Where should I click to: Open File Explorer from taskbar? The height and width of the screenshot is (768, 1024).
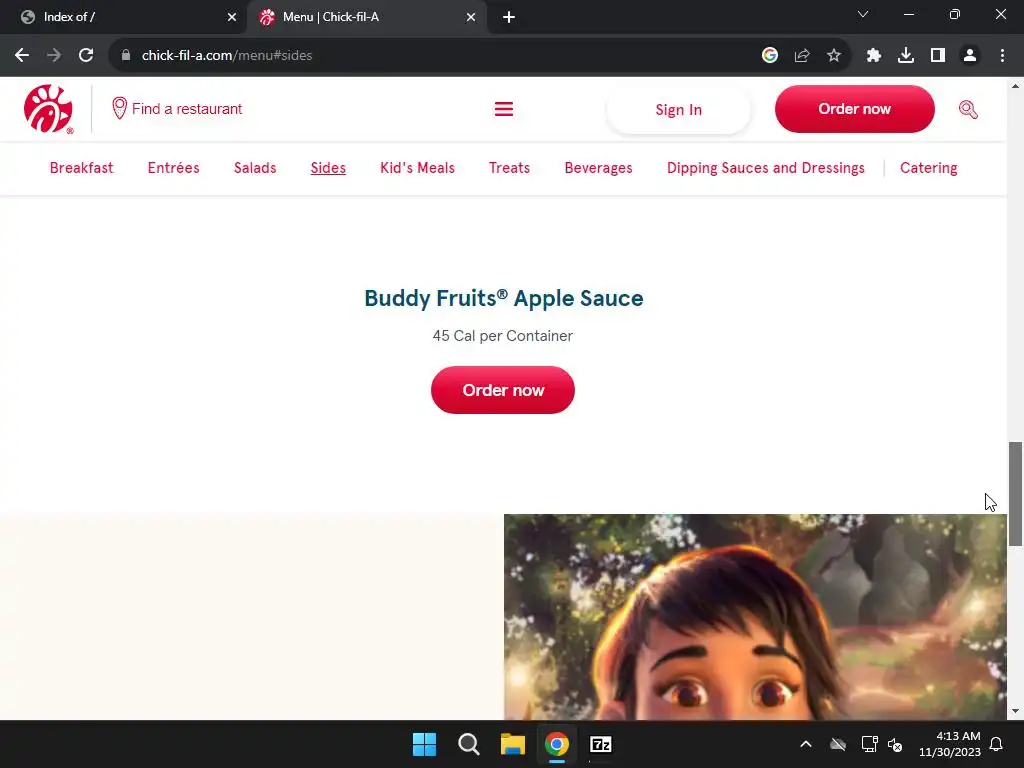click(x=513, y=744)
